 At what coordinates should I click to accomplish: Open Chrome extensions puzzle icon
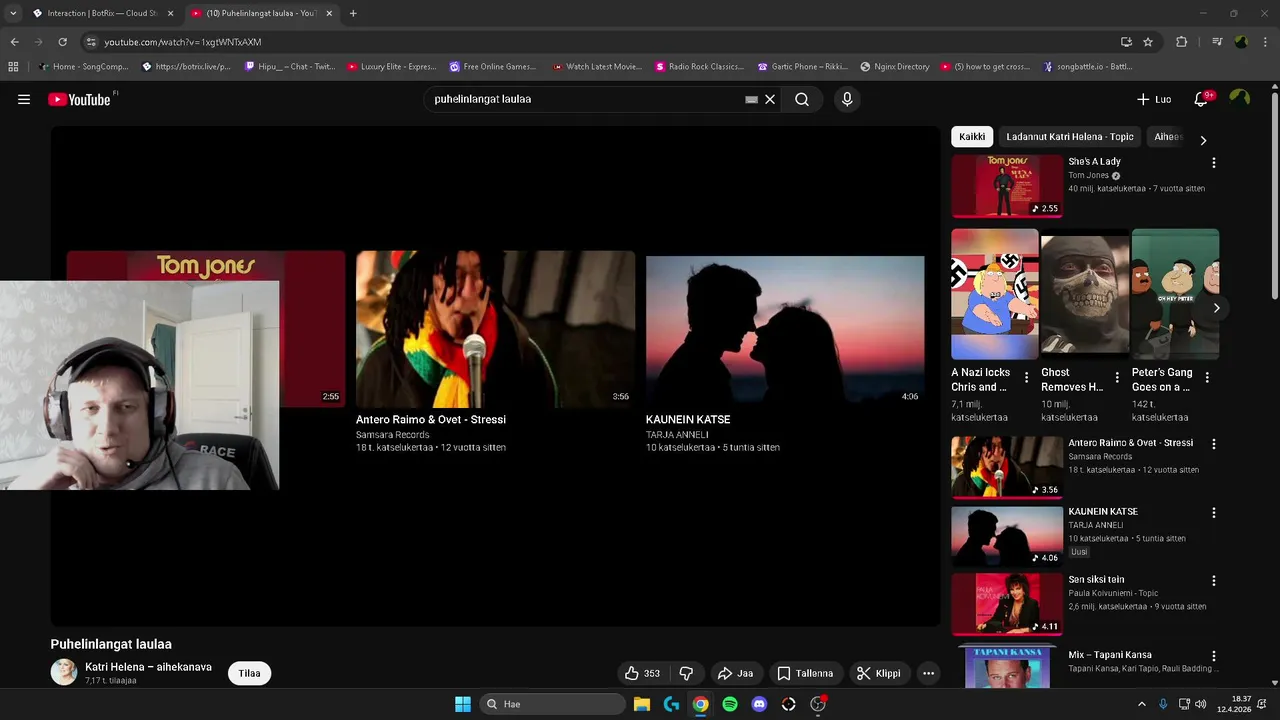coord(1182,42)
